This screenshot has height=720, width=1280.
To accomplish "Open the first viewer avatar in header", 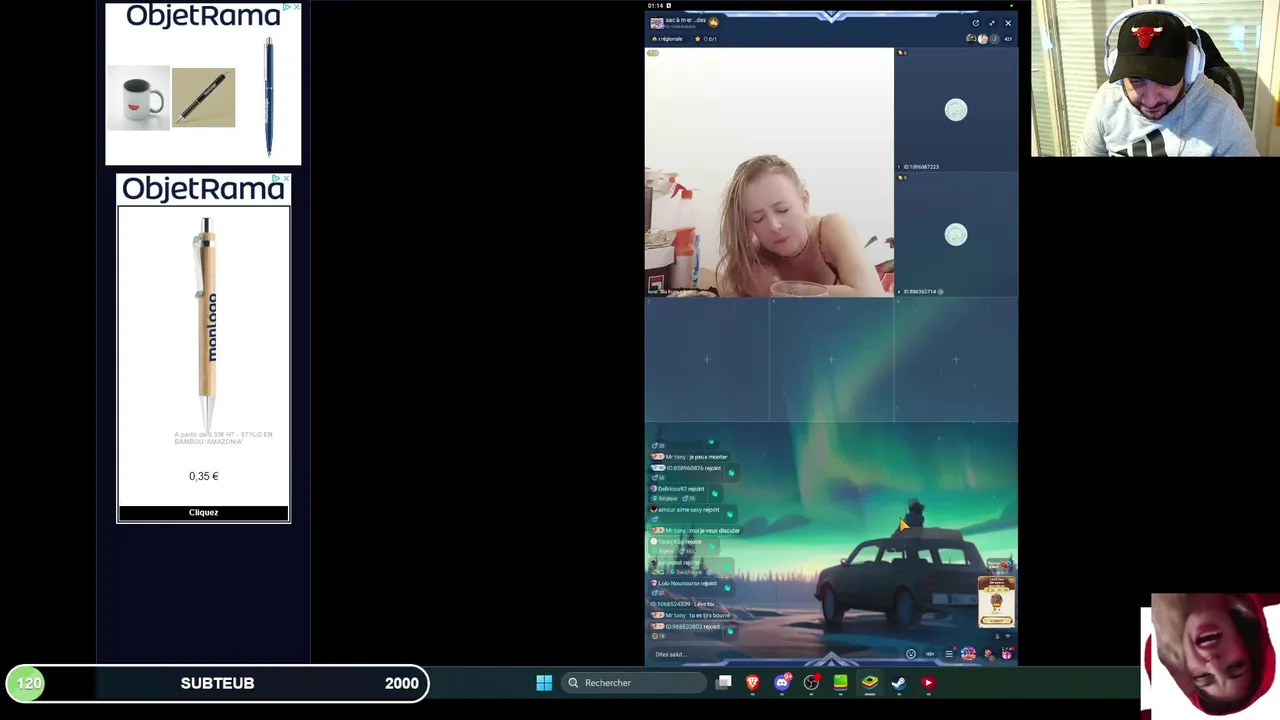I will pyautogui.click(x=971, y=39).
